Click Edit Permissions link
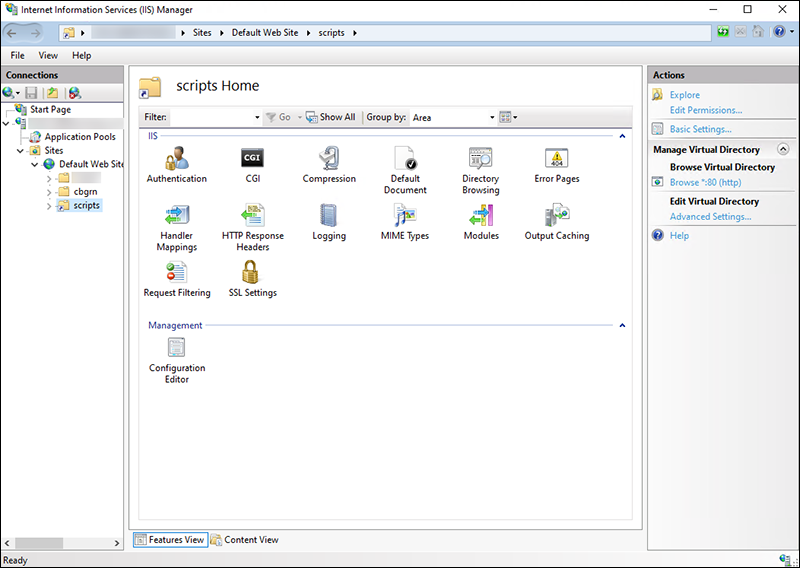 (x=706, y=110)
